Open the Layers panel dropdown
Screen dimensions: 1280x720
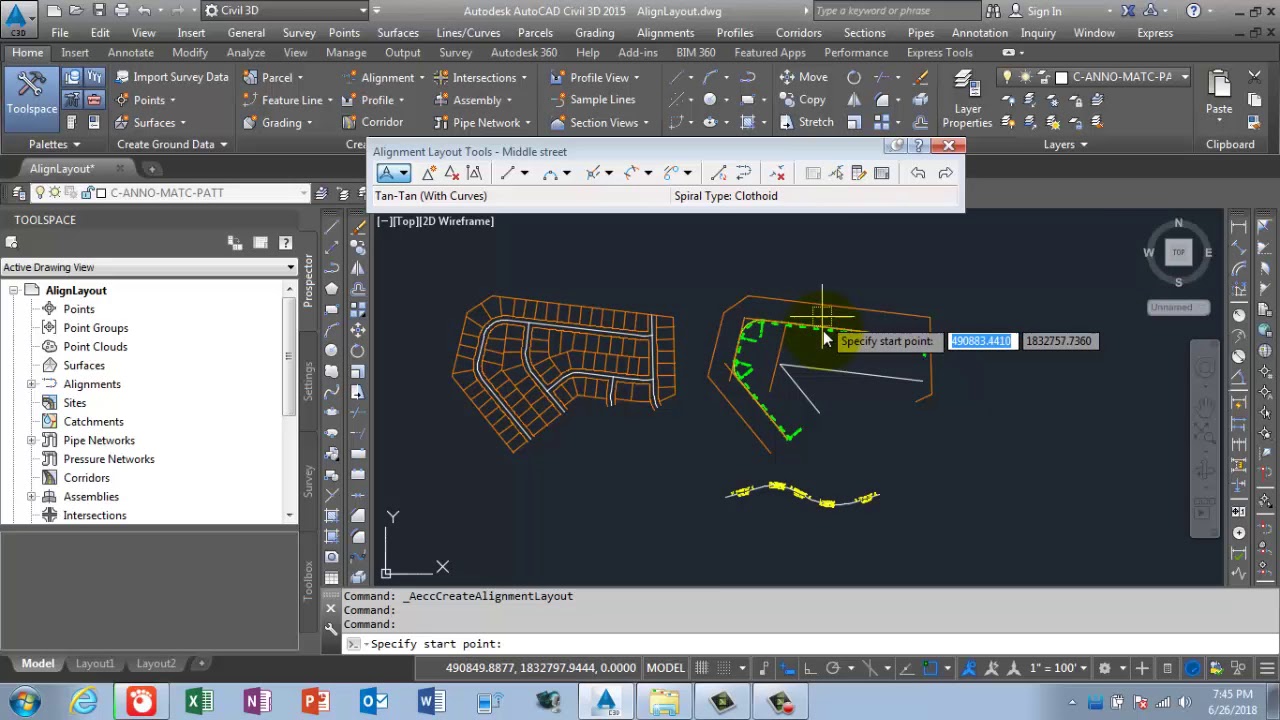[x=1064, y=144]
